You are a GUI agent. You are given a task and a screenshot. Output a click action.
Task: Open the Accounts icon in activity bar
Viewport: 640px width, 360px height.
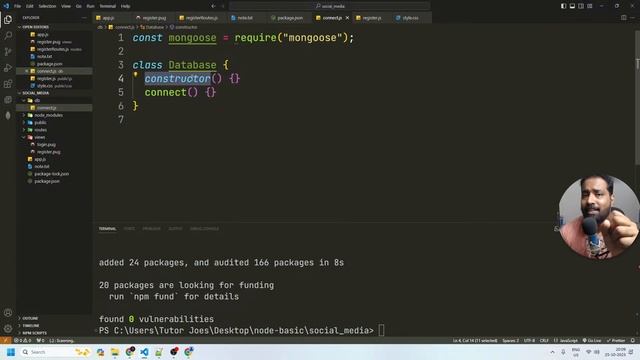(x=8, y=313)
